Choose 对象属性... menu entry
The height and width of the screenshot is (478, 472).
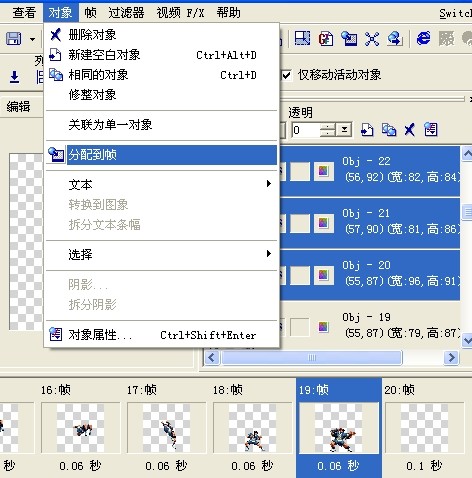coord(161,334)
